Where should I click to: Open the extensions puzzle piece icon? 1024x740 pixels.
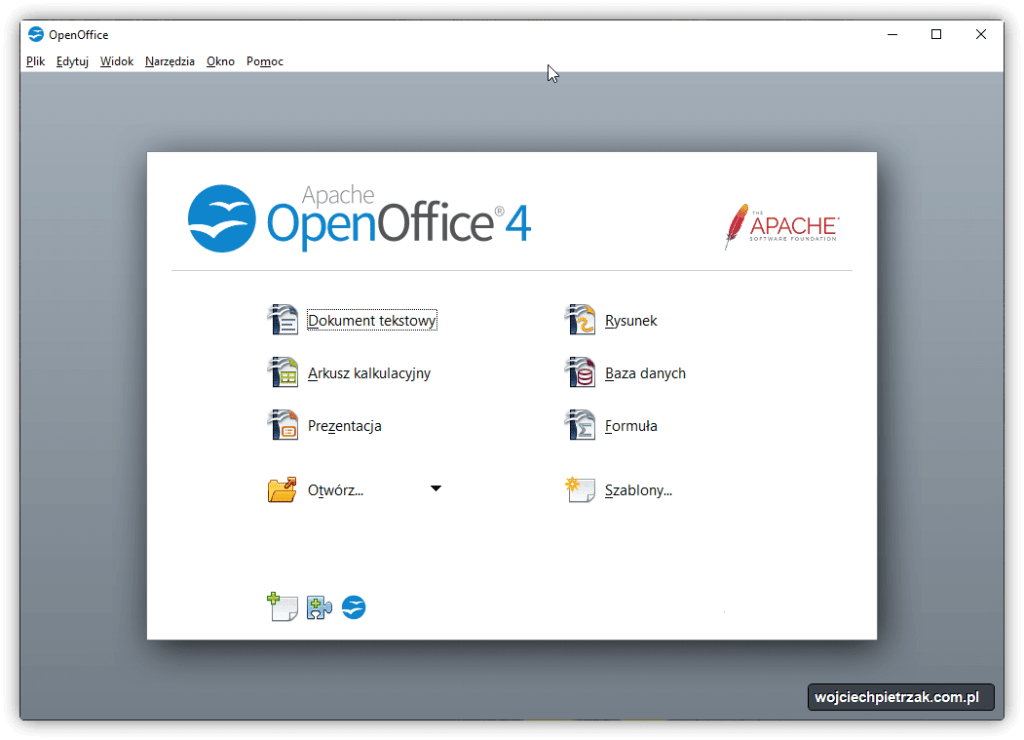coord(319,607)
